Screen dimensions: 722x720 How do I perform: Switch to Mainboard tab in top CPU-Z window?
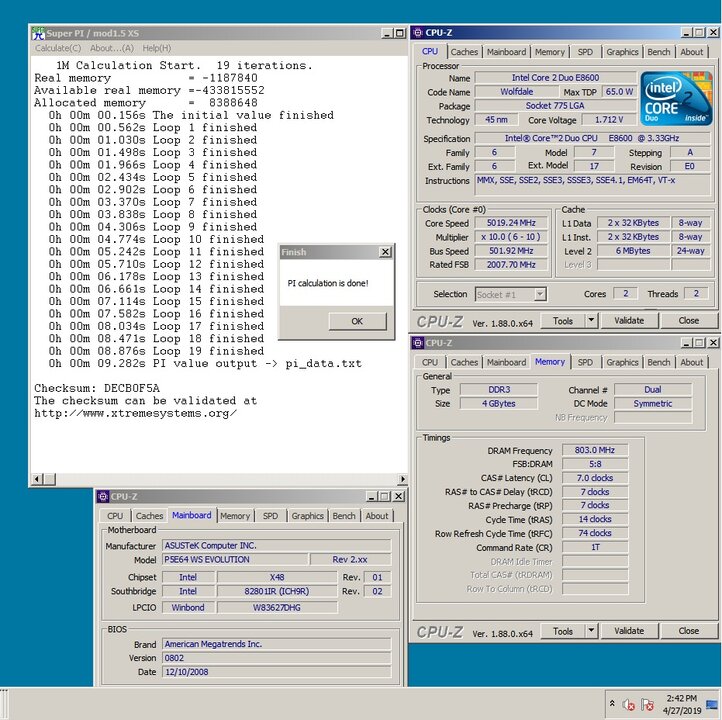point(506,52)
